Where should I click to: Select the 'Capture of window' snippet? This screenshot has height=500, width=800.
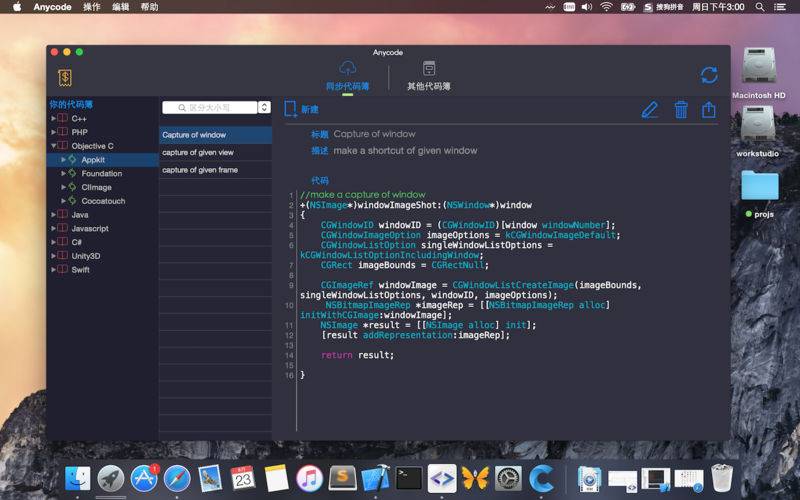pyautogui.click(x=215, y=135)
